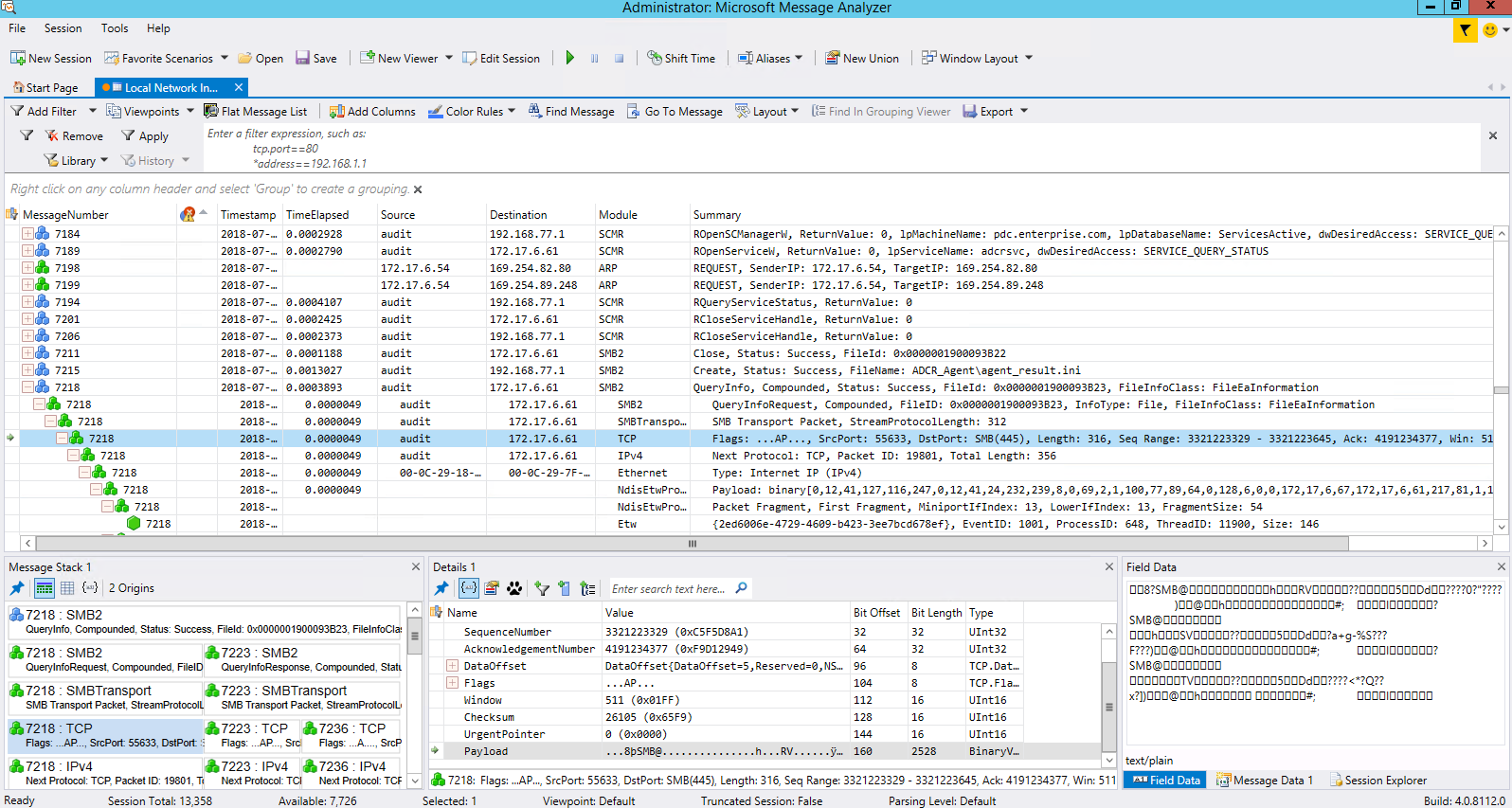Viewport: 1512px width, 808px height.
Task: Close the filter expression panel
Action: click(x=1493, y=135)
